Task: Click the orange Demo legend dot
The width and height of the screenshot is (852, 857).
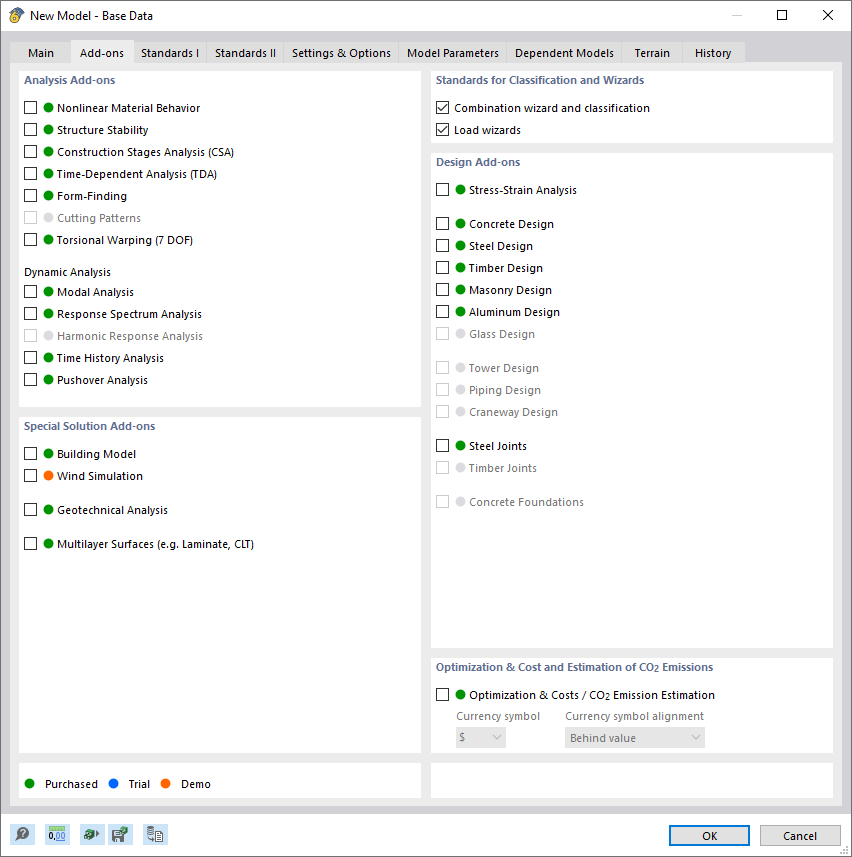Action: (166, 784)
